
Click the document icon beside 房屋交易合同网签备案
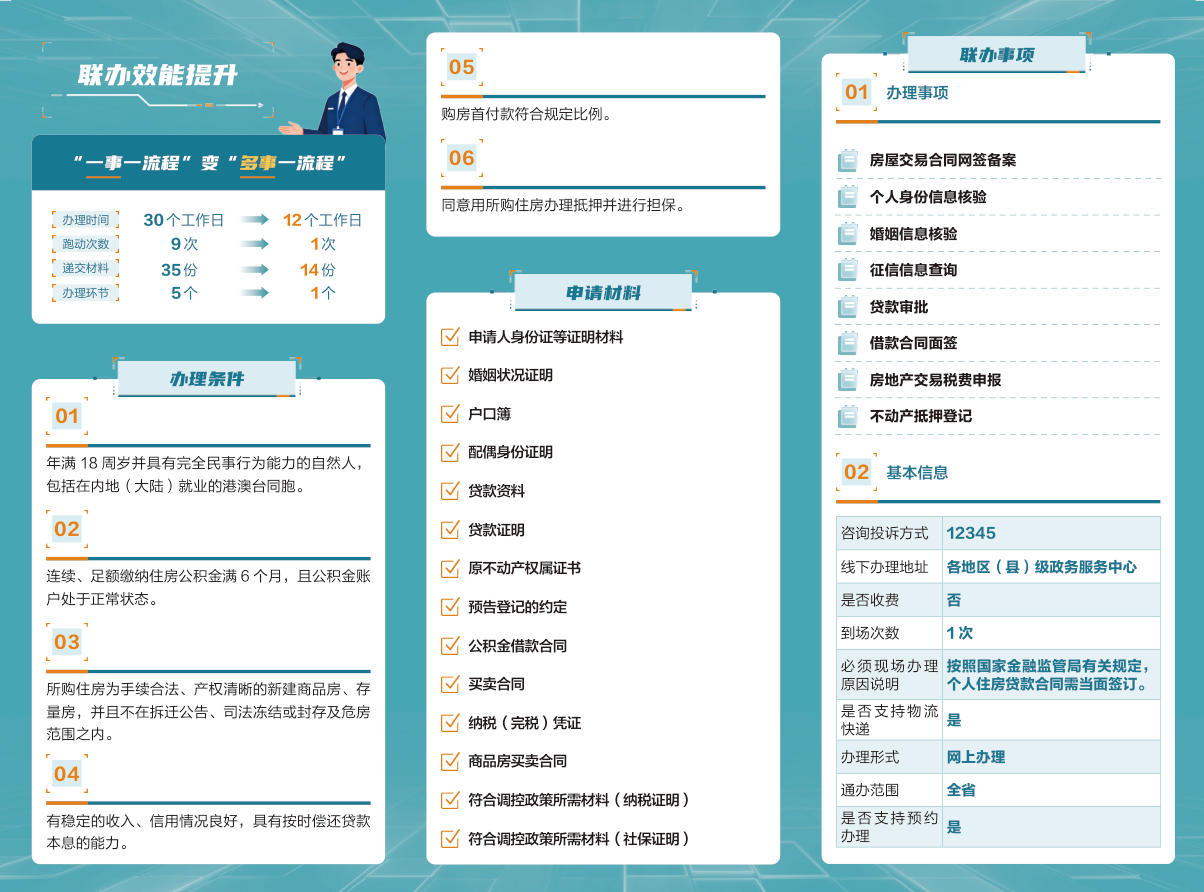(847, 160)
